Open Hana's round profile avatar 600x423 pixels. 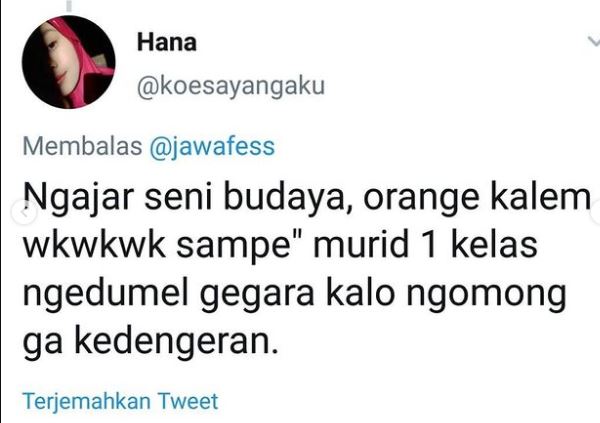[69, 62]
